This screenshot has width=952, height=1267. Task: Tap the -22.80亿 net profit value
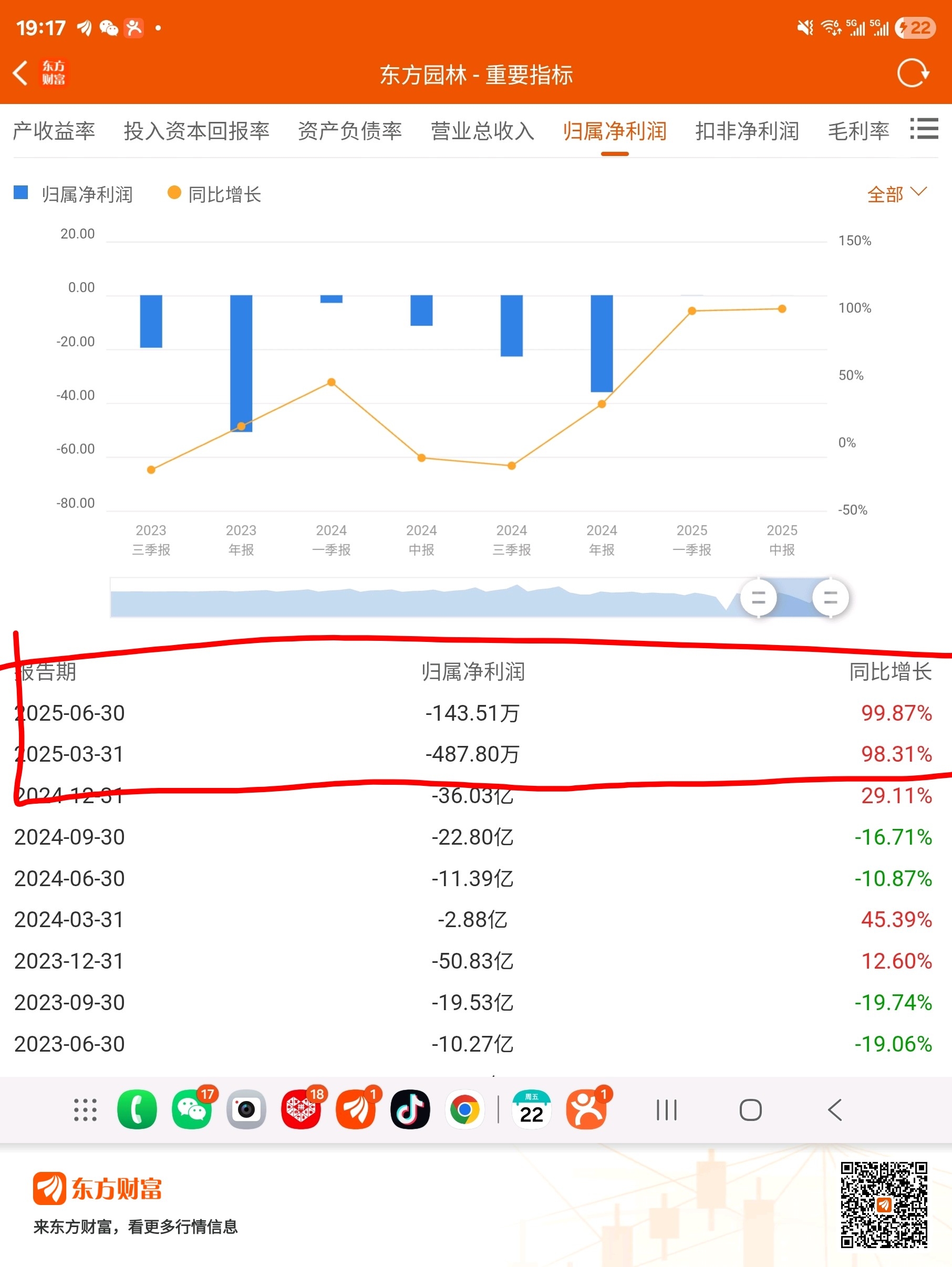click(x=472, y=837)
